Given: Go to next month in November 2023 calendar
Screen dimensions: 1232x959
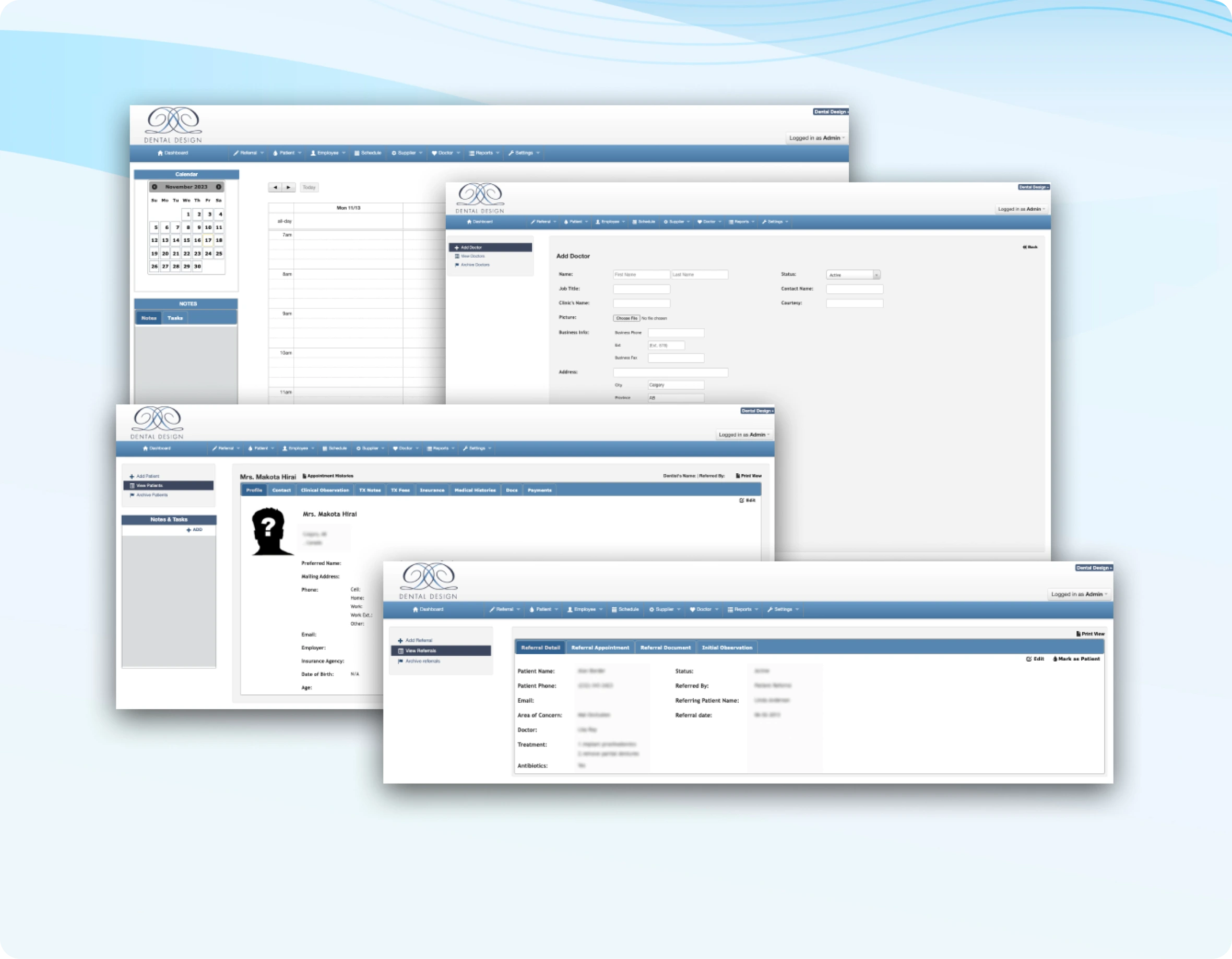Looking at the screenshot, I should [219, 187].
